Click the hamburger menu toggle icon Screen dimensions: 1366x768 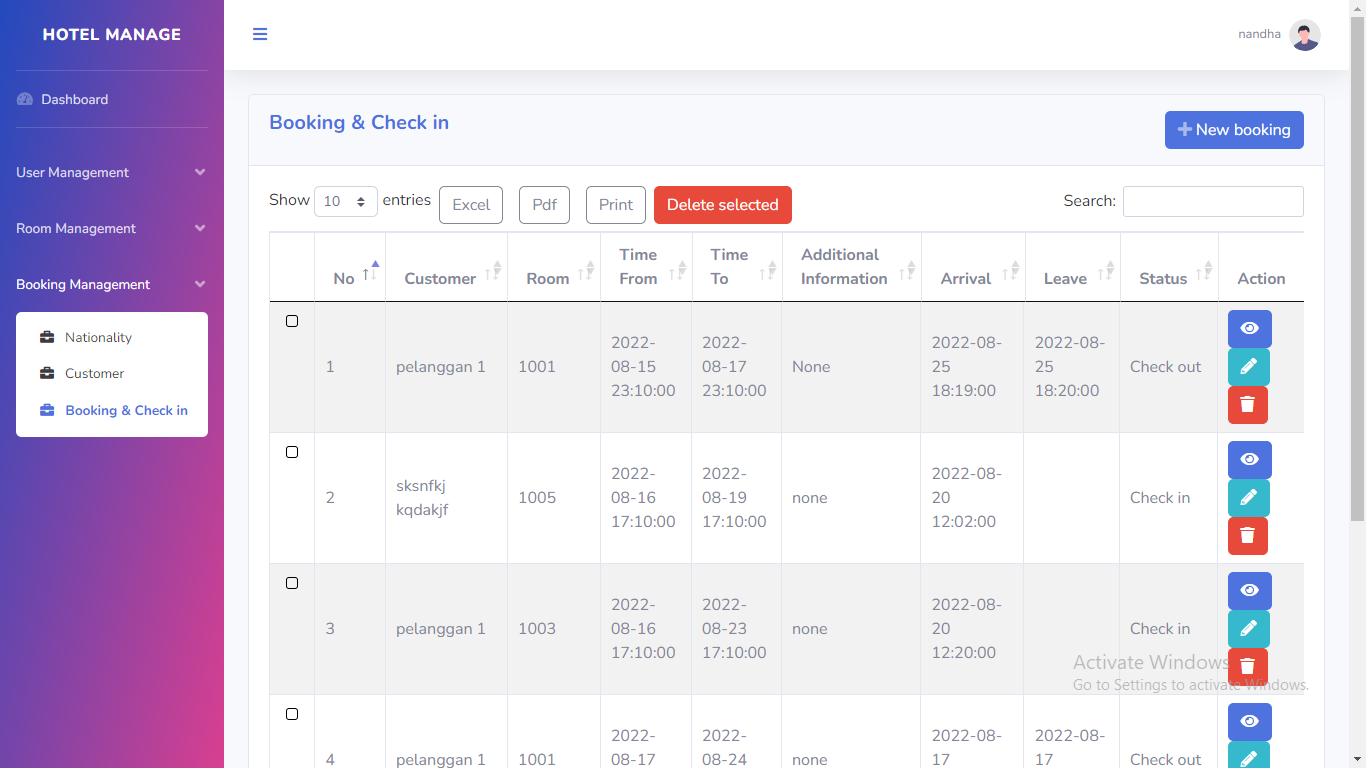coord(260,34)
